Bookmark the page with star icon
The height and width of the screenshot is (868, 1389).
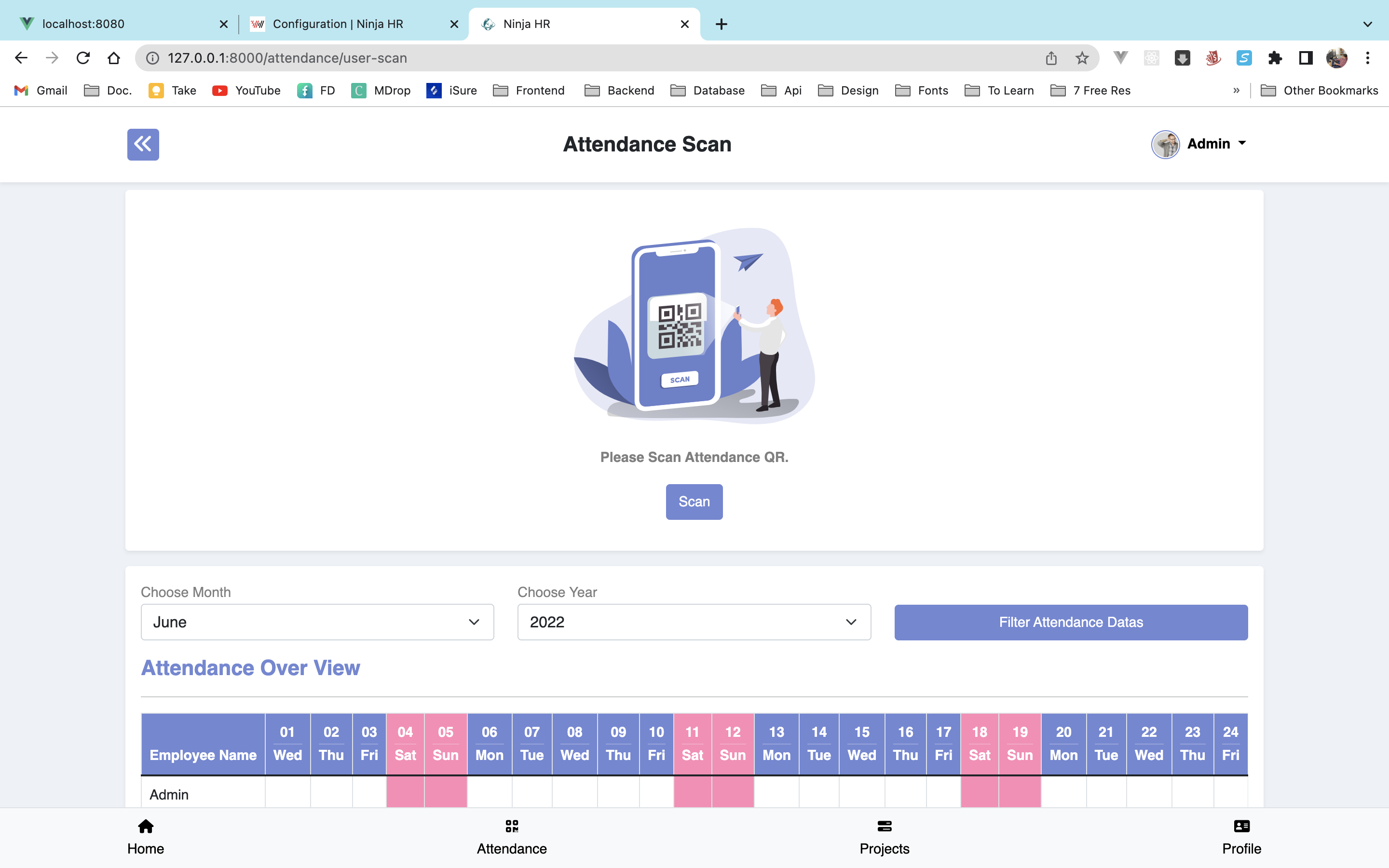pos(1081,57)
